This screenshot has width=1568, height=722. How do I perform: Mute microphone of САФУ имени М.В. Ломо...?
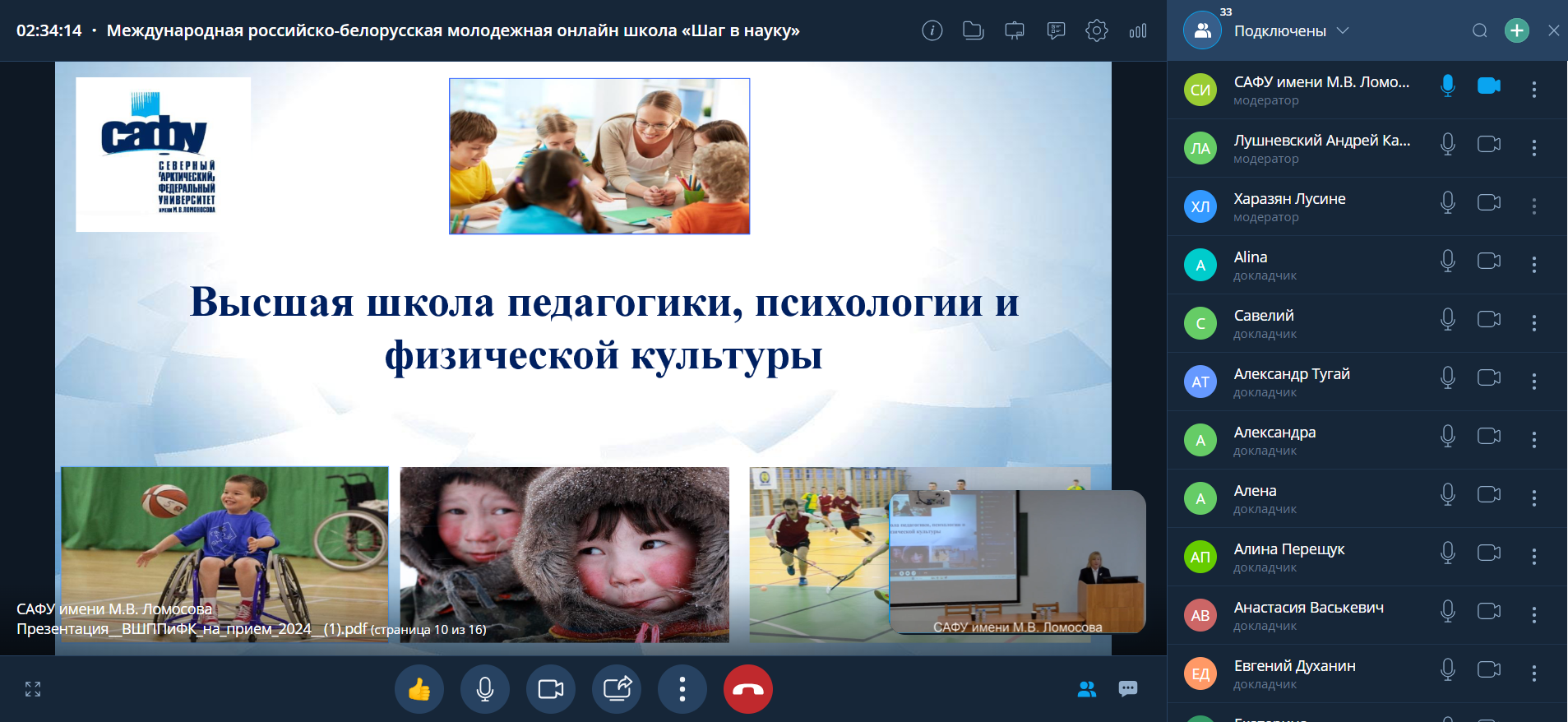(1448, 86)
